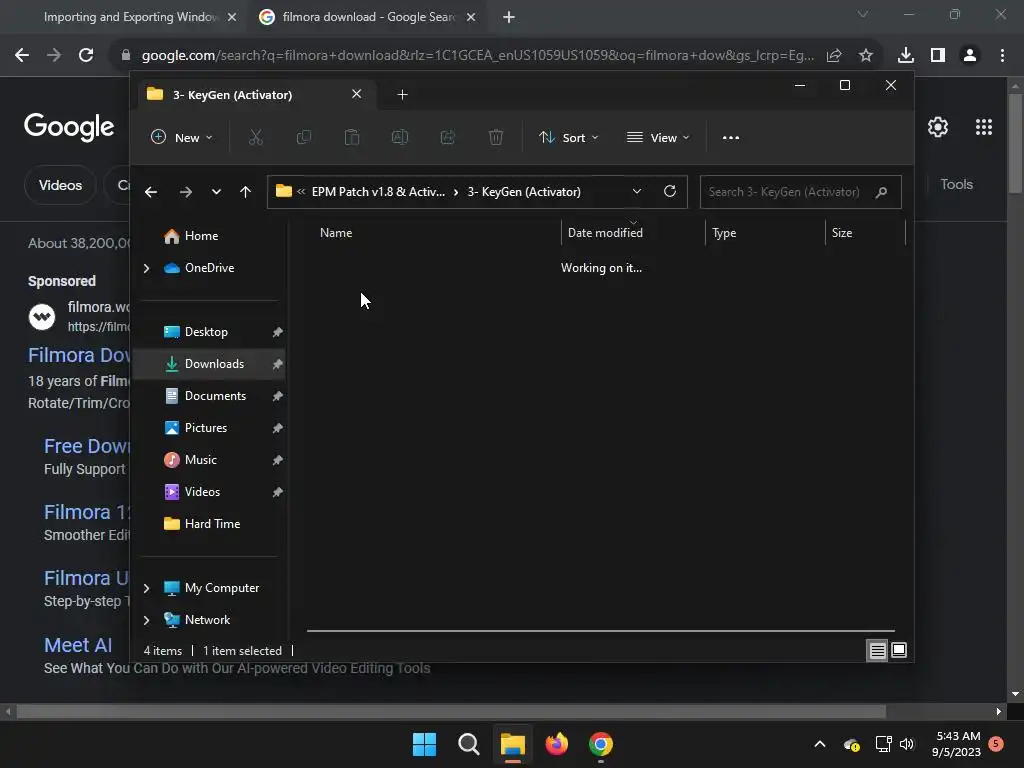Open the Sort dropdown in Explorer

[x=568, y=137]
